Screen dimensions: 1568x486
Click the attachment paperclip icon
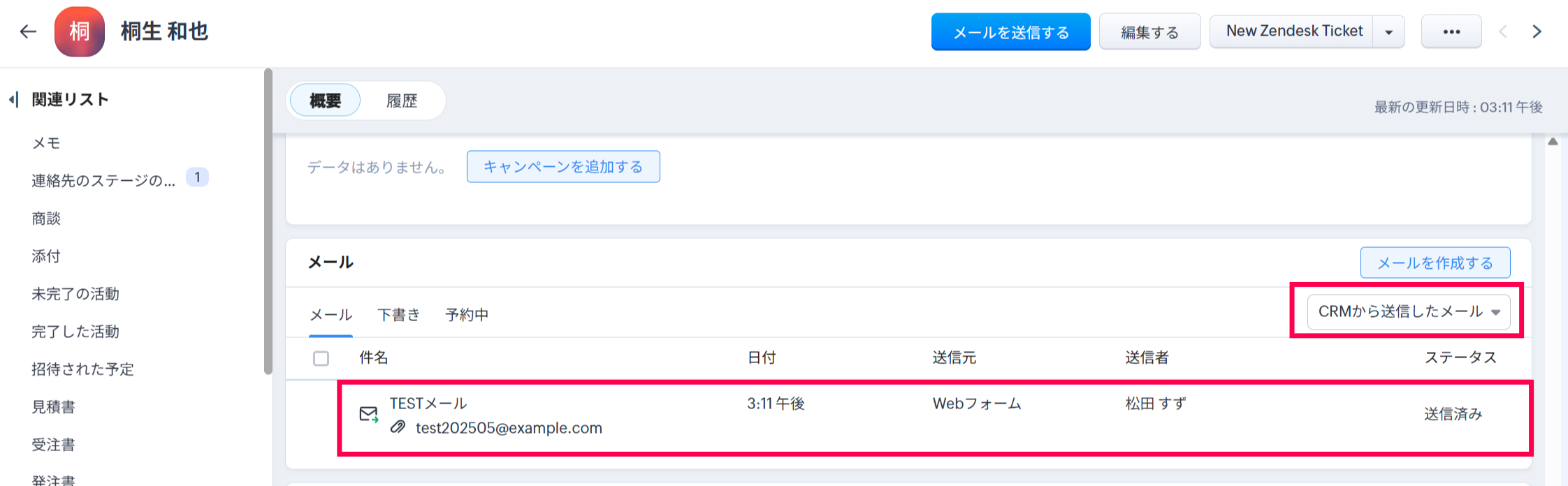click(398, 427)
